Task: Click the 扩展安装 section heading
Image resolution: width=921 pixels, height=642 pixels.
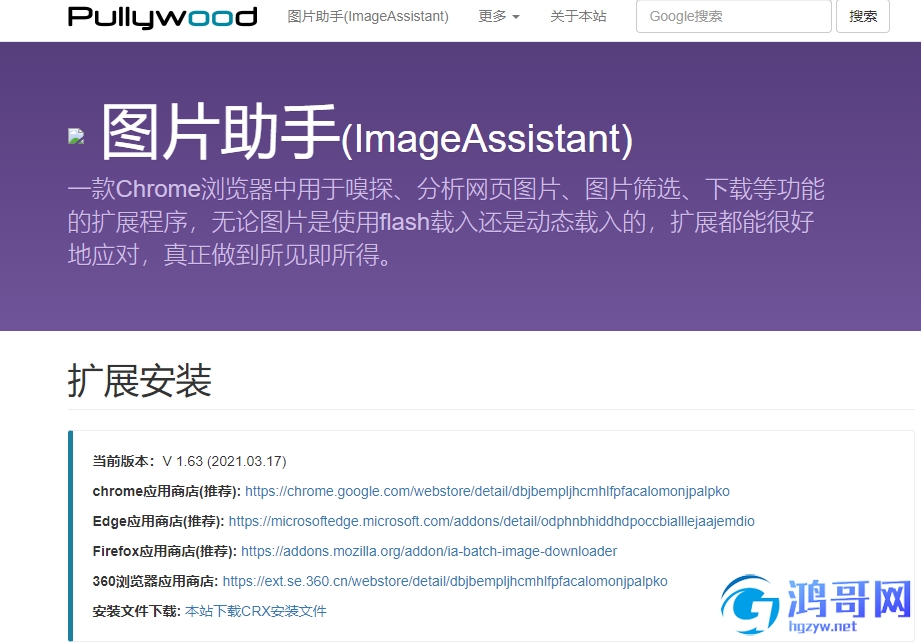Action: pos(139,381)
